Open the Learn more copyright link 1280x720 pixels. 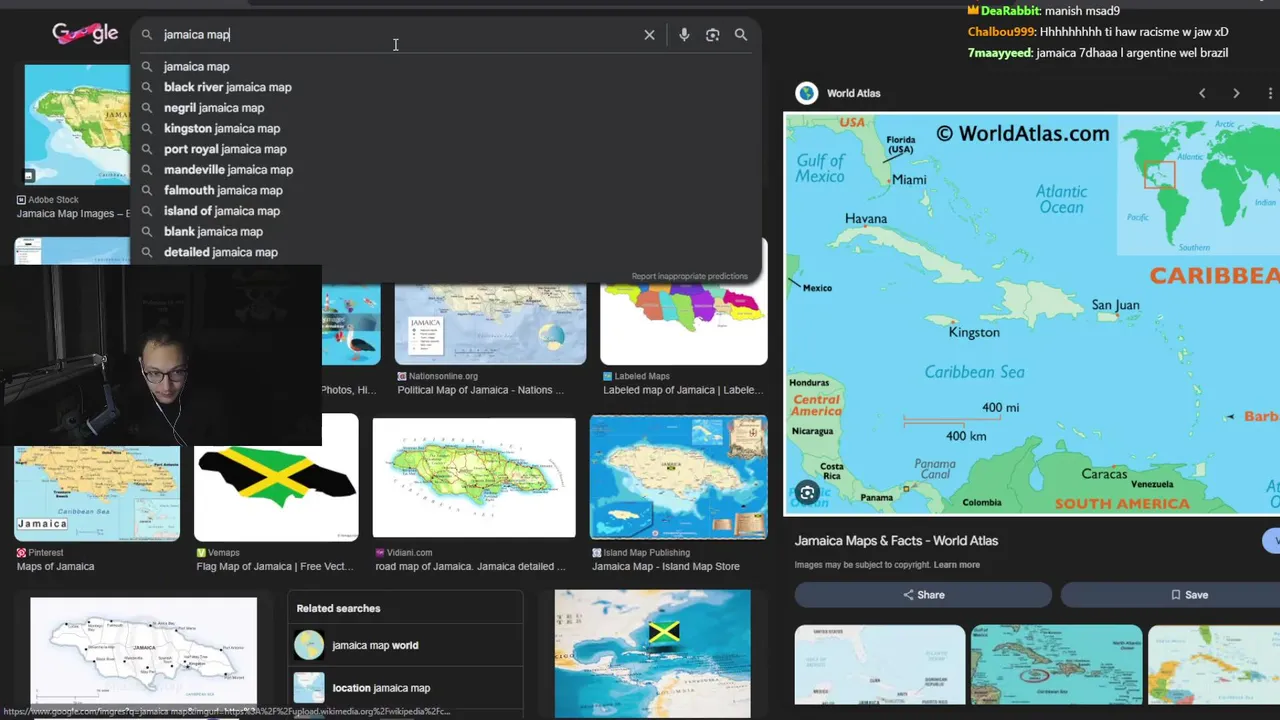956,565
